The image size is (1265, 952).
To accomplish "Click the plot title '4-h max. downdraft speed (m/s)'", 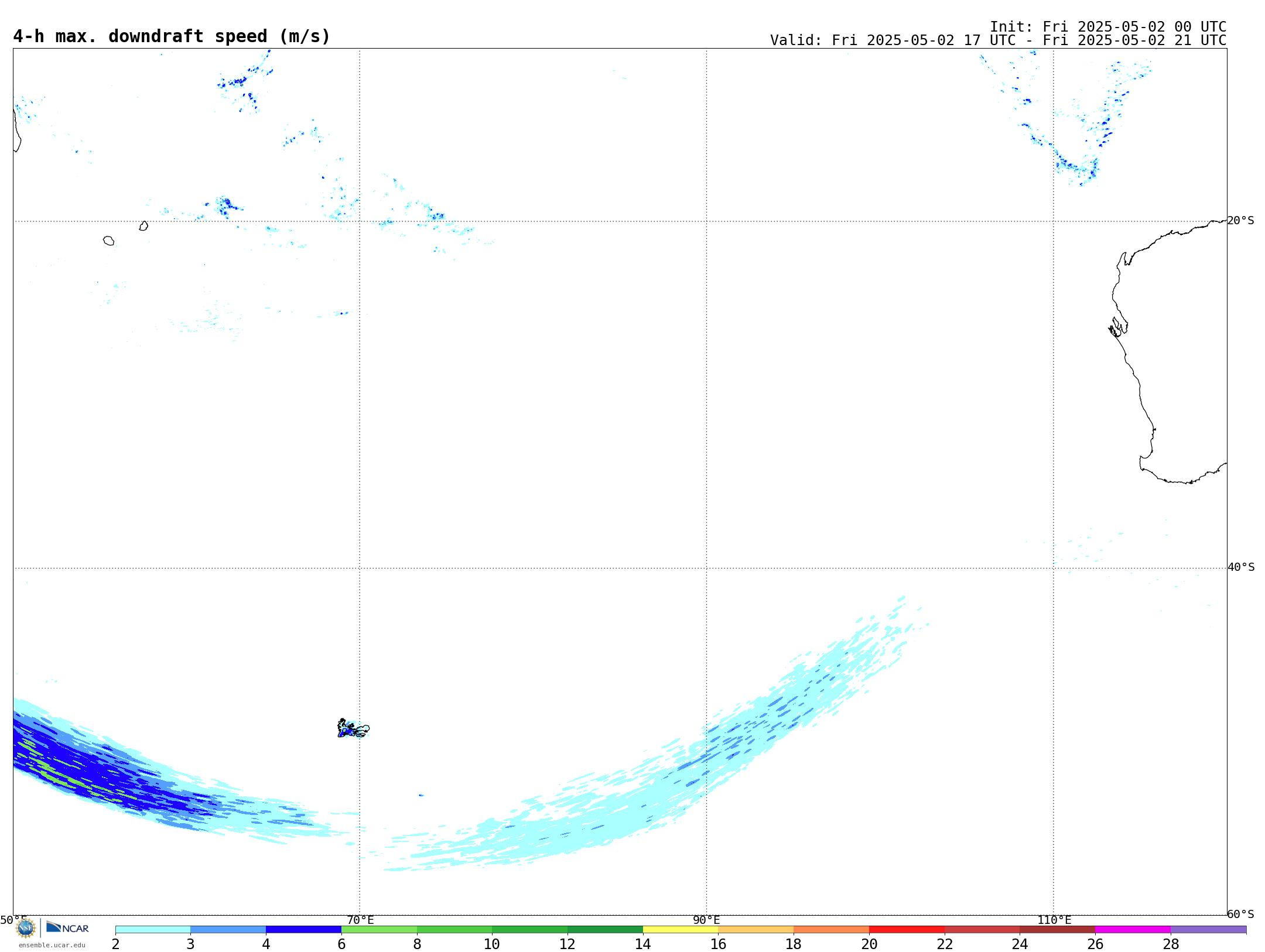I will (x=172, y=36).
